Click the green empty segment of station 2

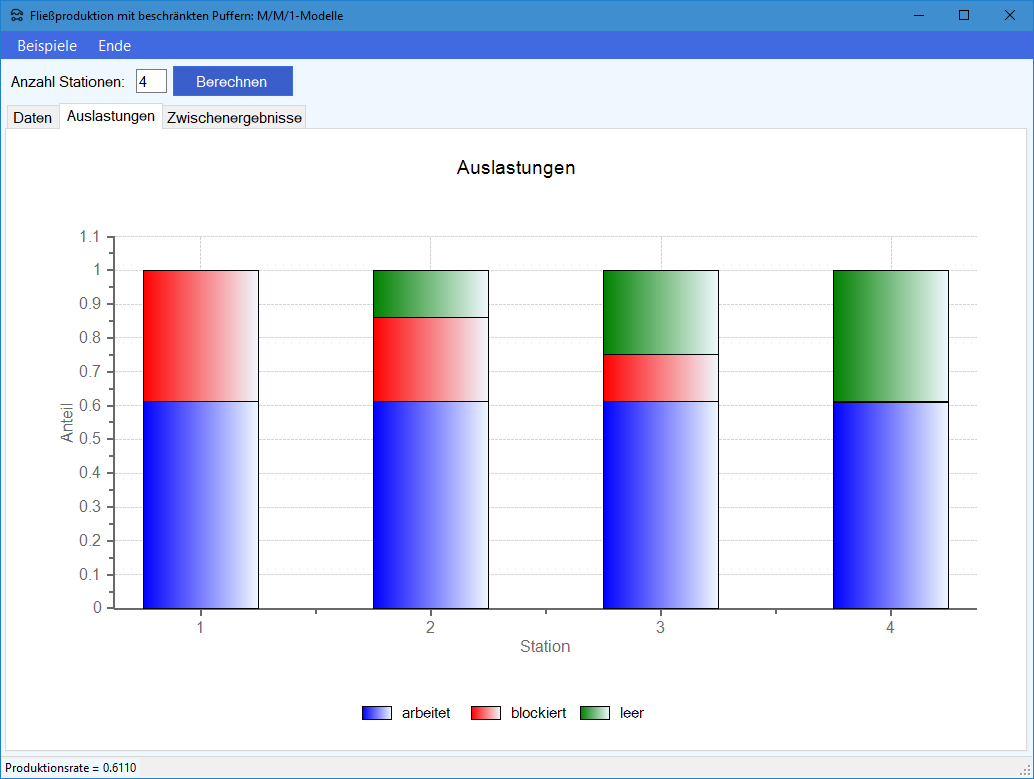coord(431,294)
